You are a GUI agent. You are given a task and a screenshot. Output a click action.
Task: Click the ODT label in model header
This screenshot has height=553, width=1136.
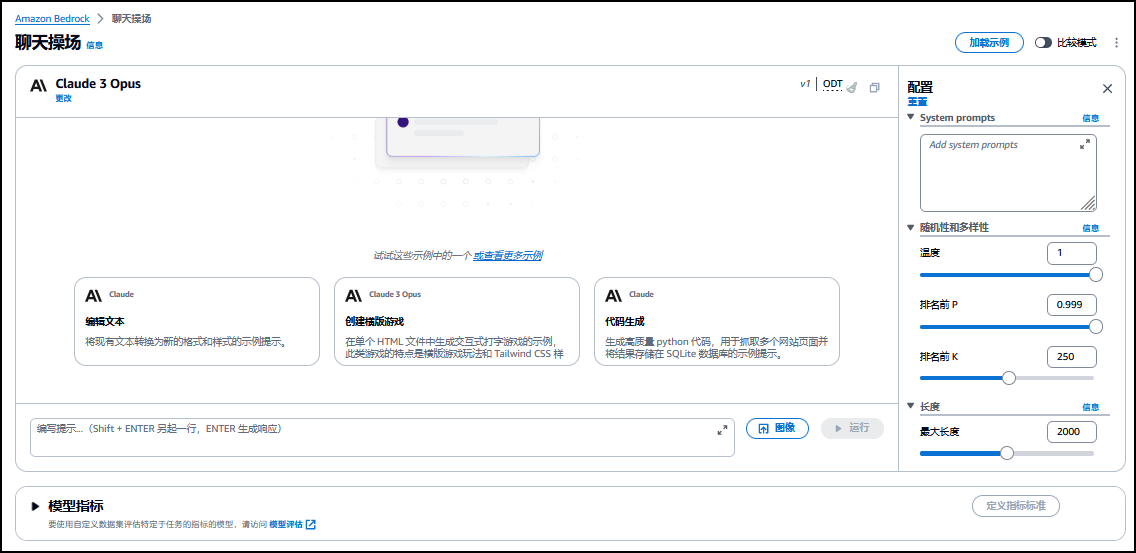[x=832, y=84]
